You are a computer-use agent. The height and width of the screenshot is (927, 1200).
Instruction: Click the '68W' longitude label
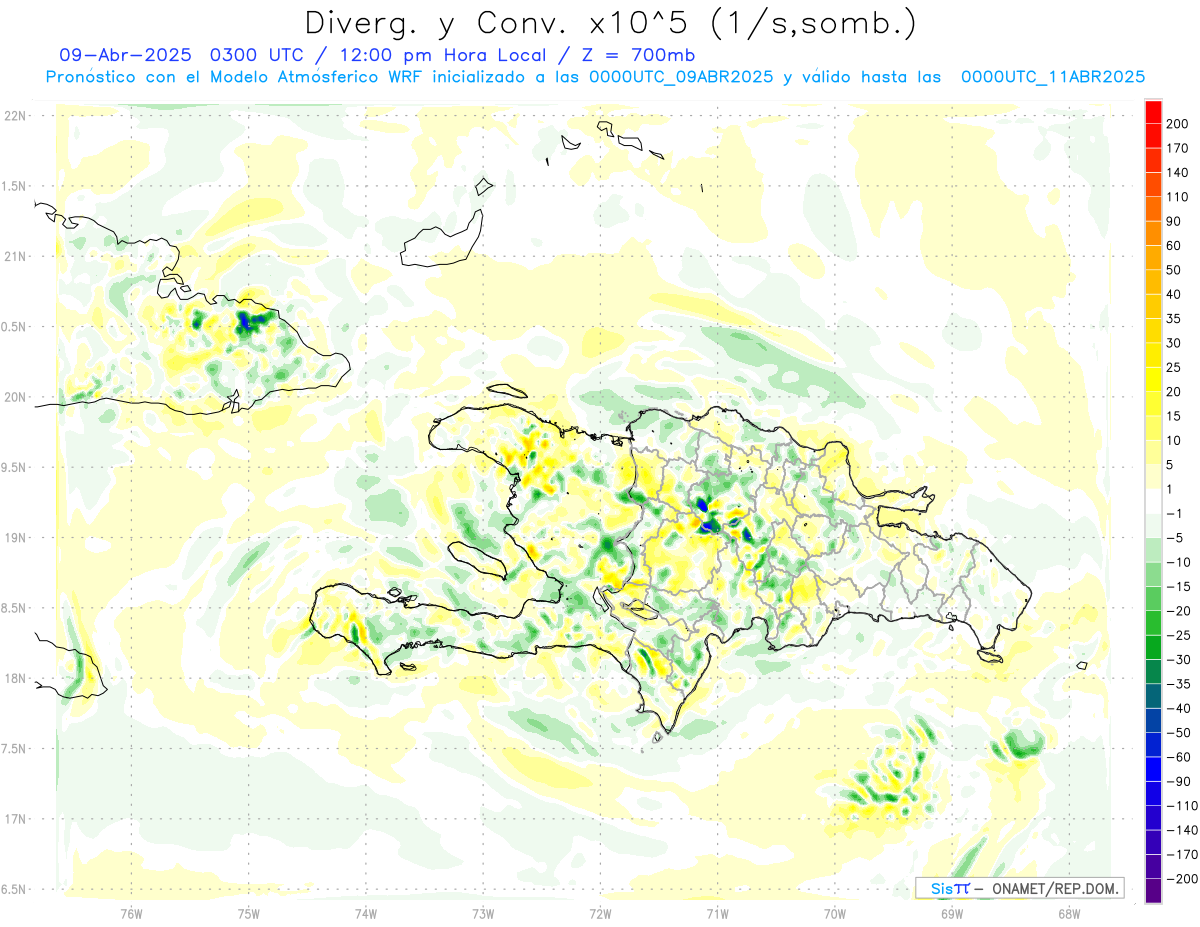coord(1069,913)
